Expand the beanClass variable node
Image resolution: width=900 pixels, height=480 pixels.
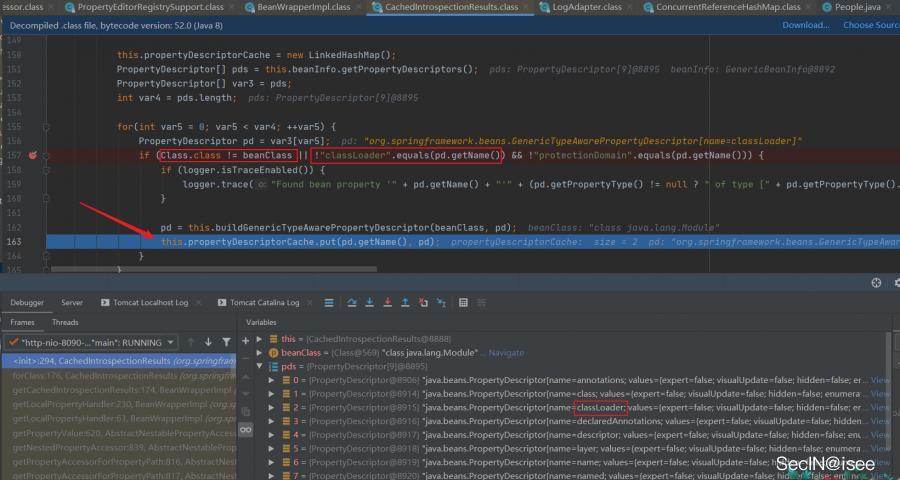pos(259,353)
